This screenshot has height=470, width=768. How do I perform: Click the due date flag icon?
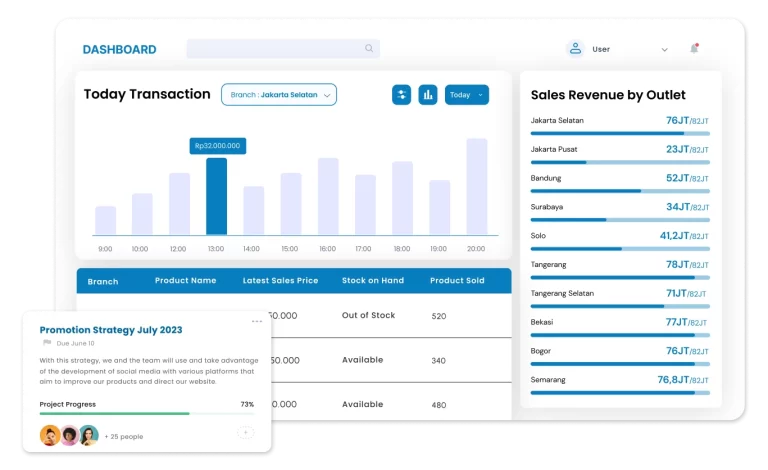47,343
